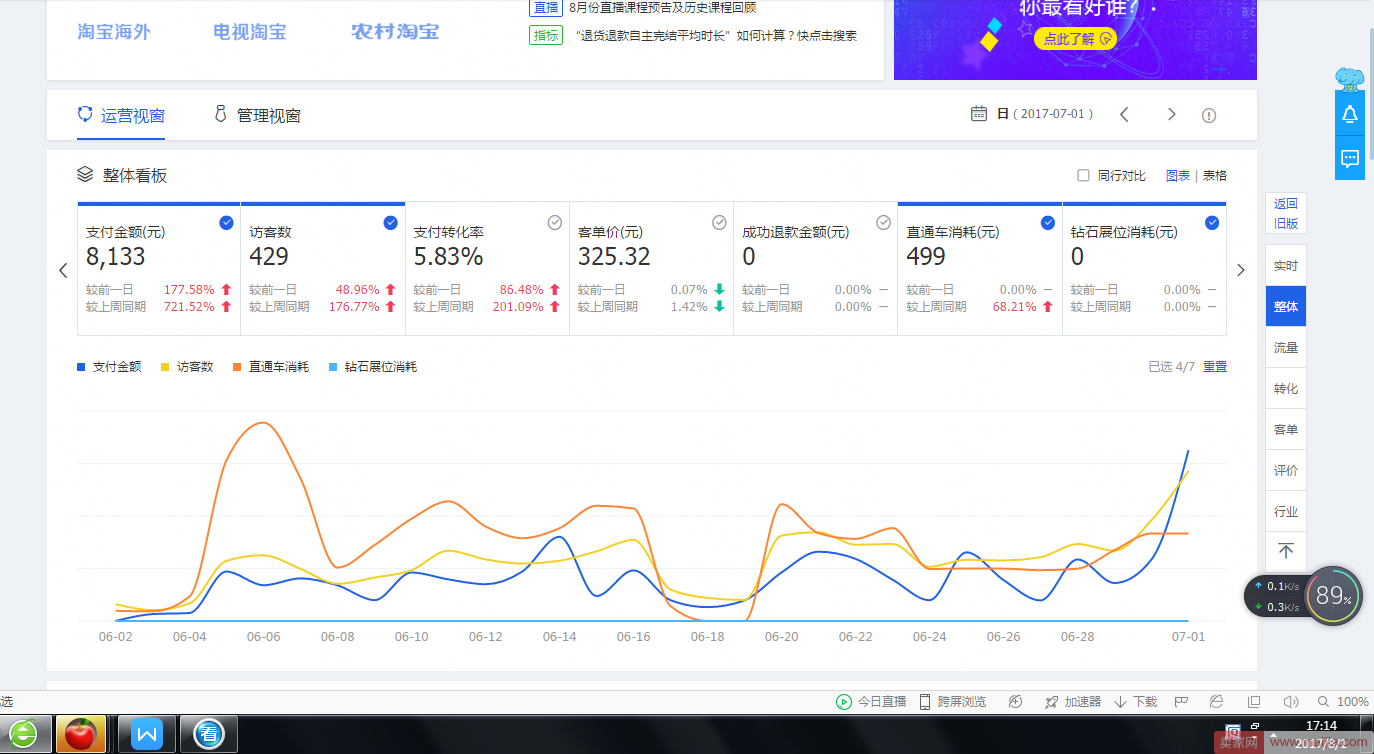The height and width of the screenshot is (754, 1374).
Task: Open the 淘宝海外 link
Action: click(x=114, y=32)
